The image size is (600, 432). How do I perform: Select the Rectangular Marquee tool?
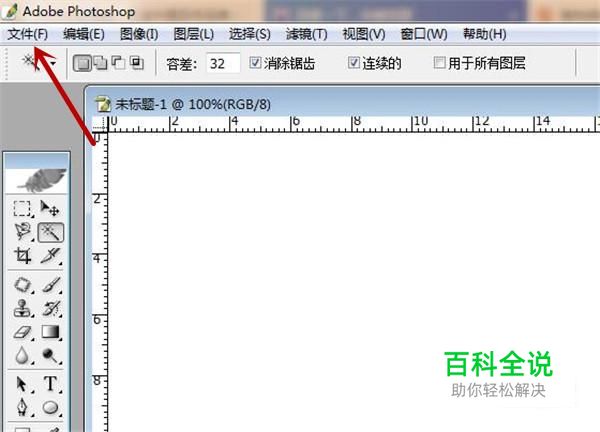22,209
